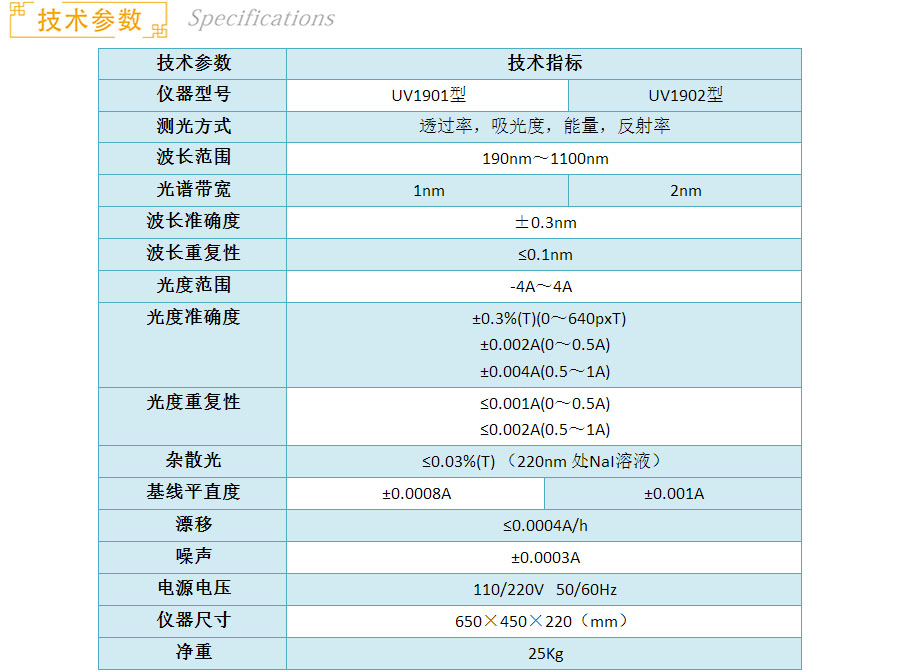Select the ±0.0008A baseline flatness cell

pos(416,493)
